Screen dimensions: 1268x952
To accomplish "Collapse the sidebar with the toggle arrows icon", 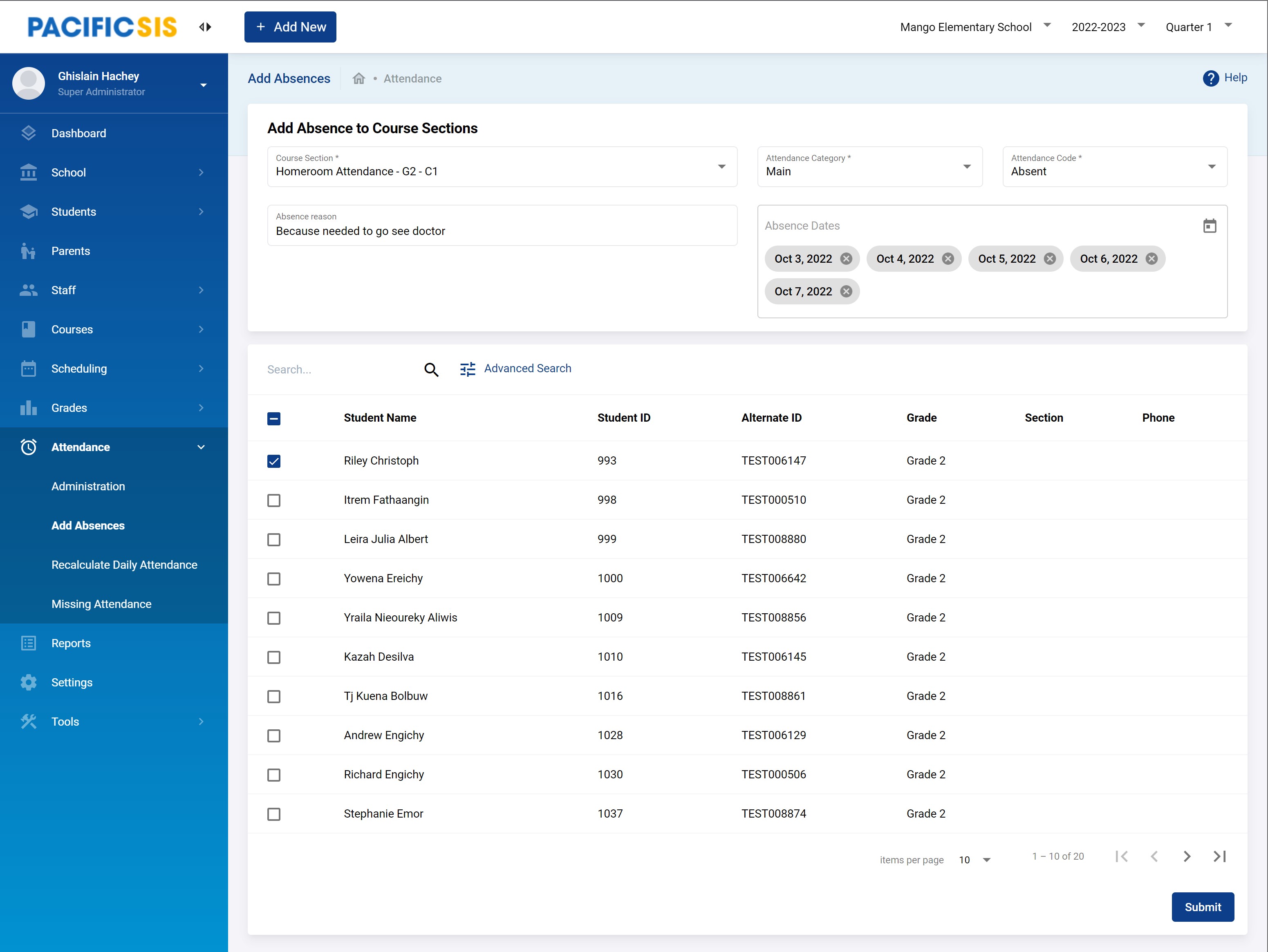I will (205, 27).
